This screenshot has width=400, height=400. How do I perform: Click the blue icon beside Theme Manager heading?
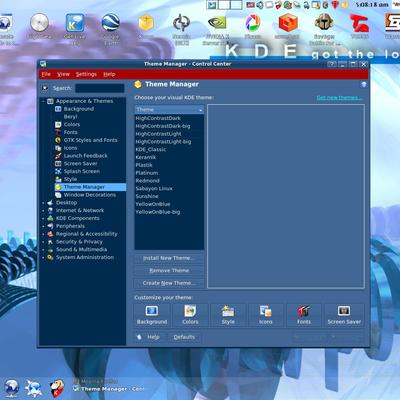click(x=363, y=85)
